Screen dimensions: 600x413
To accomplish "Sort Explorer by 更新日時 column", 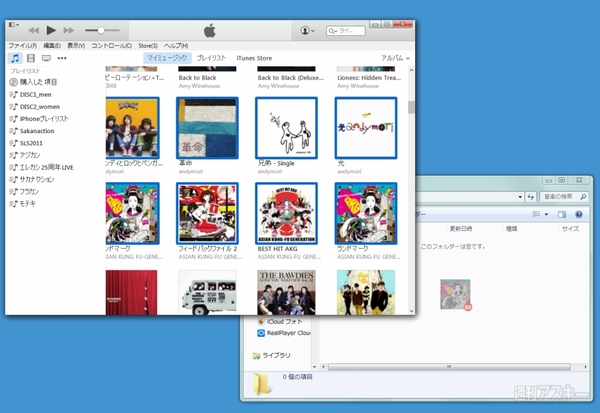I will click(460, 229).
